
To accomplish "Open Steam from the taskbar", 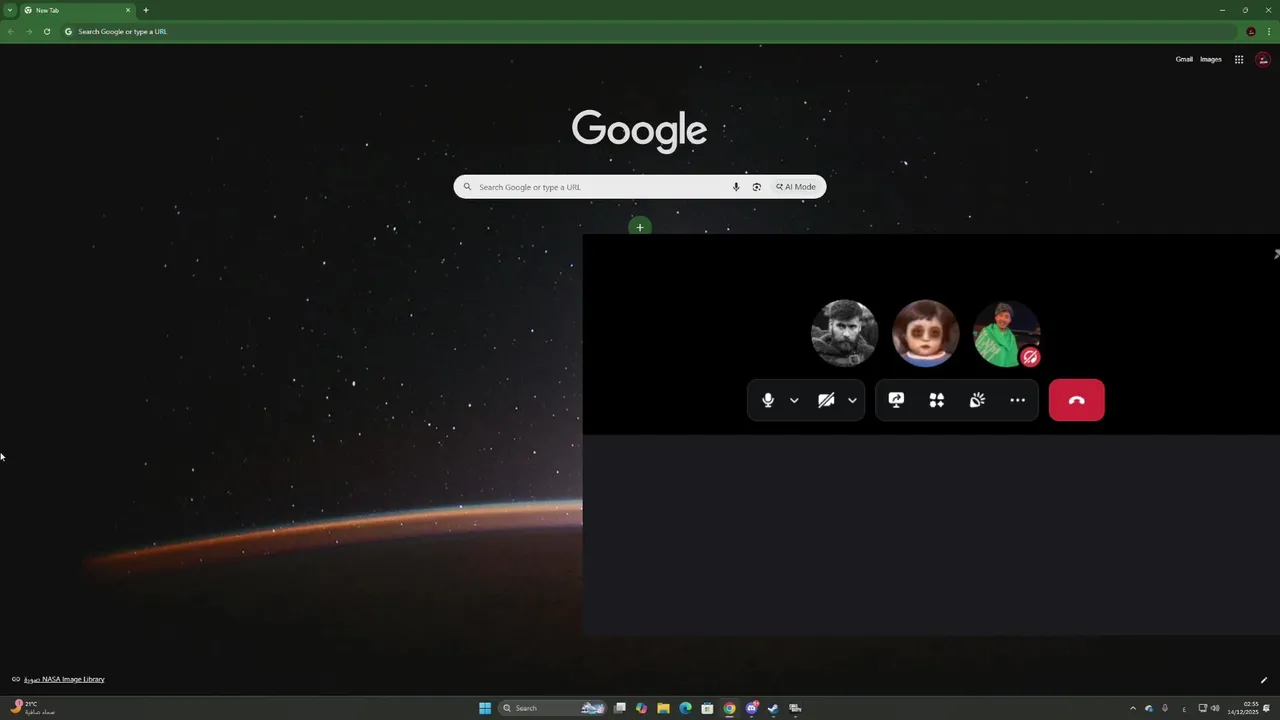I will point(773,708).
